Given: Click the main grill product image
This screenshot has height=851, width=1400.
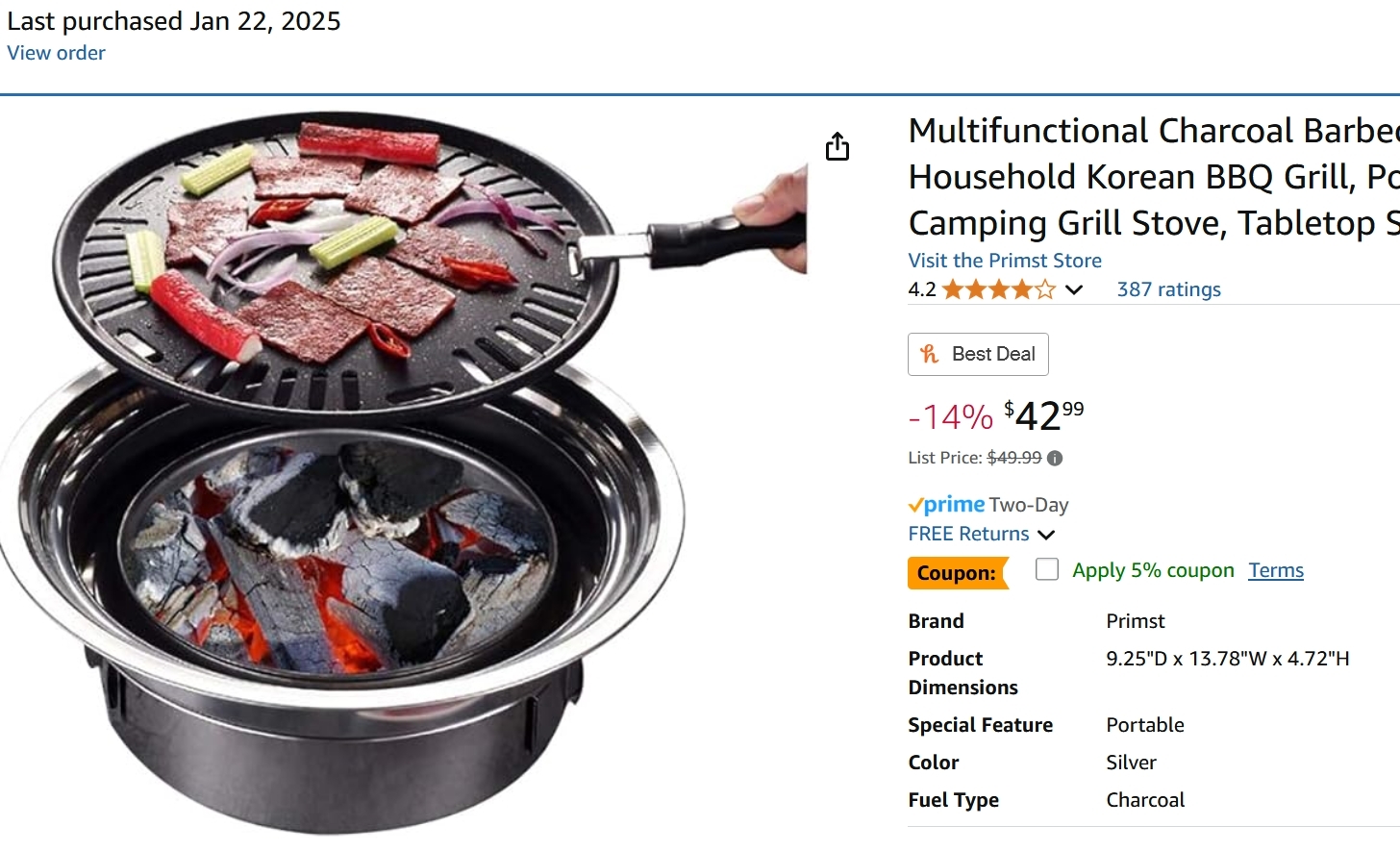Looking at the screenshot, I should coord(404,471).
